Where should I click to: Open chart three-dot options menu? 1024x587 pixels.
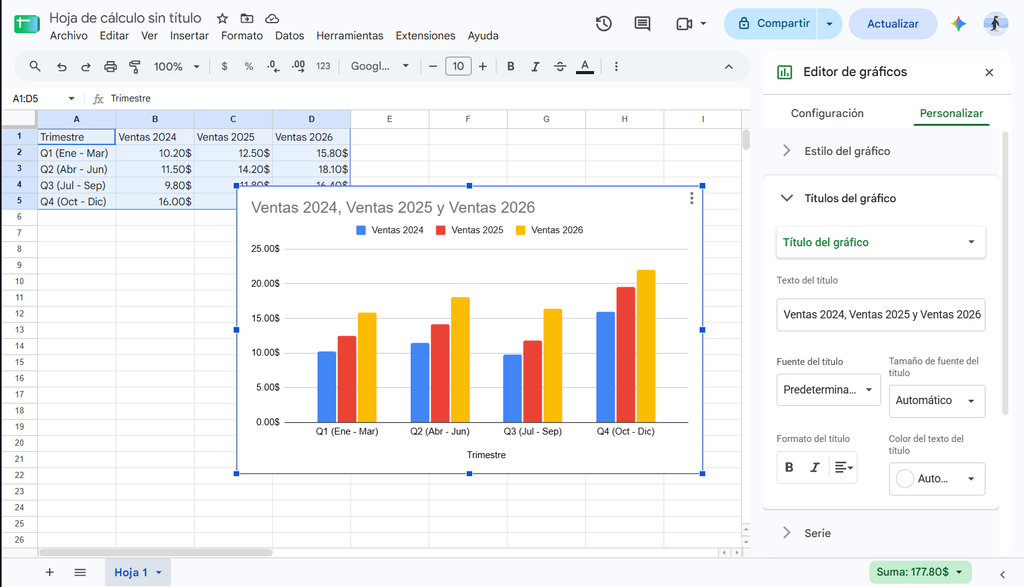tap(692, 198)
